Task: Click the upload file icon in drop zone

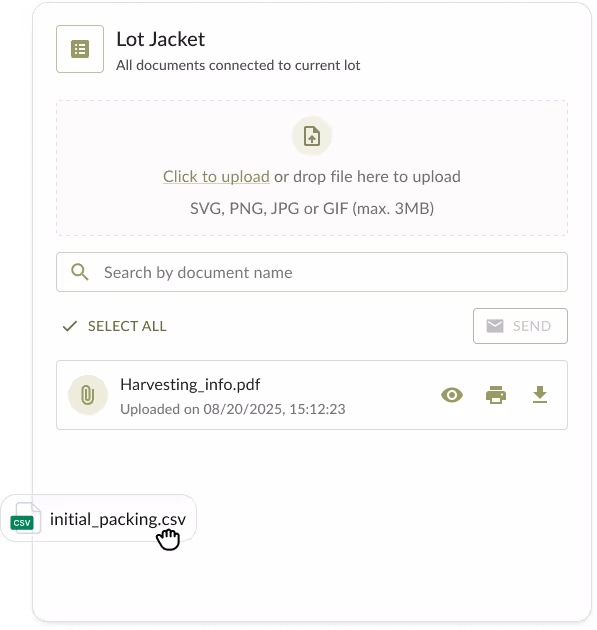Action: click(x=312, y=136)
